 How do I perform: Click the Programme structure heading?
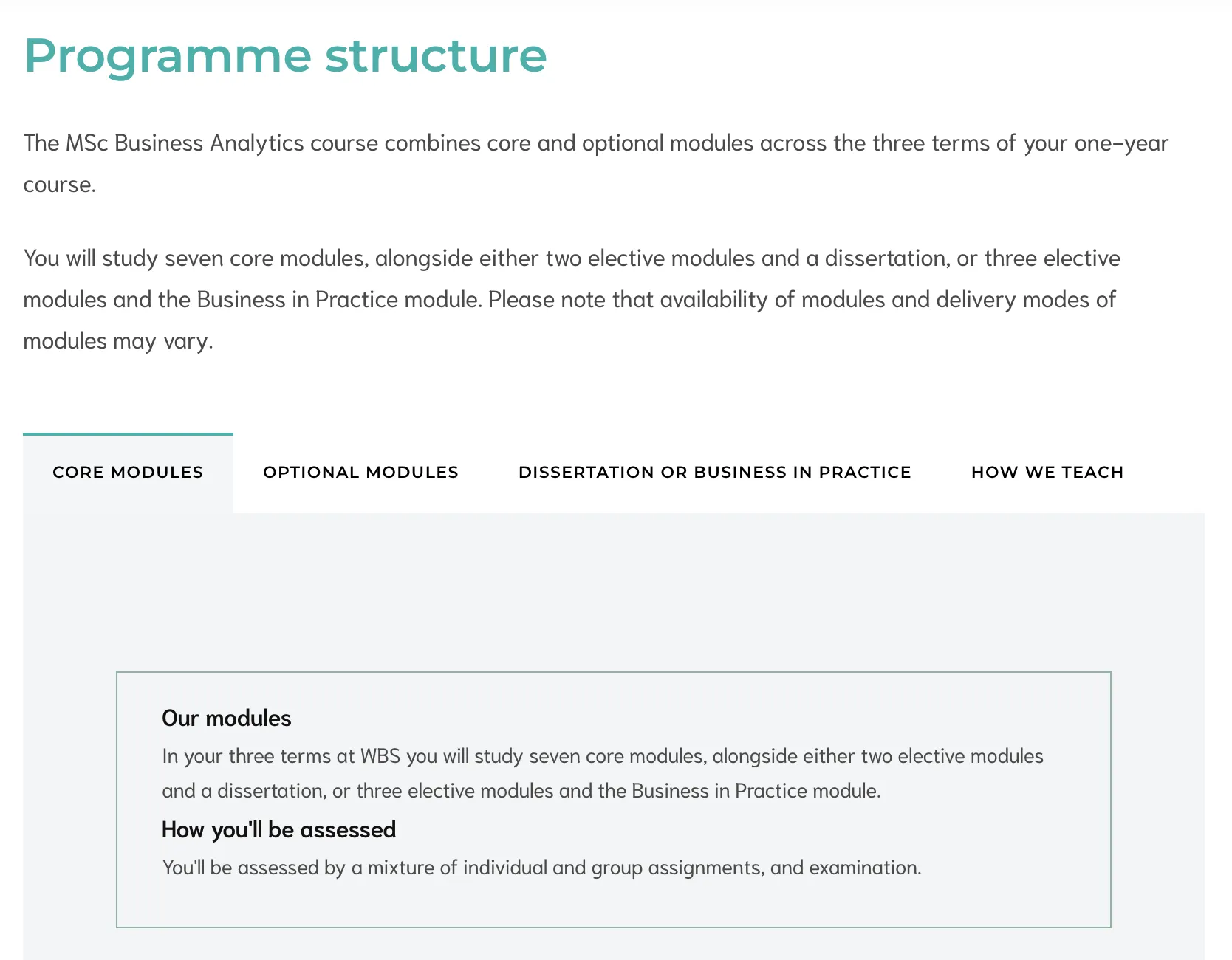click(285, 56)
